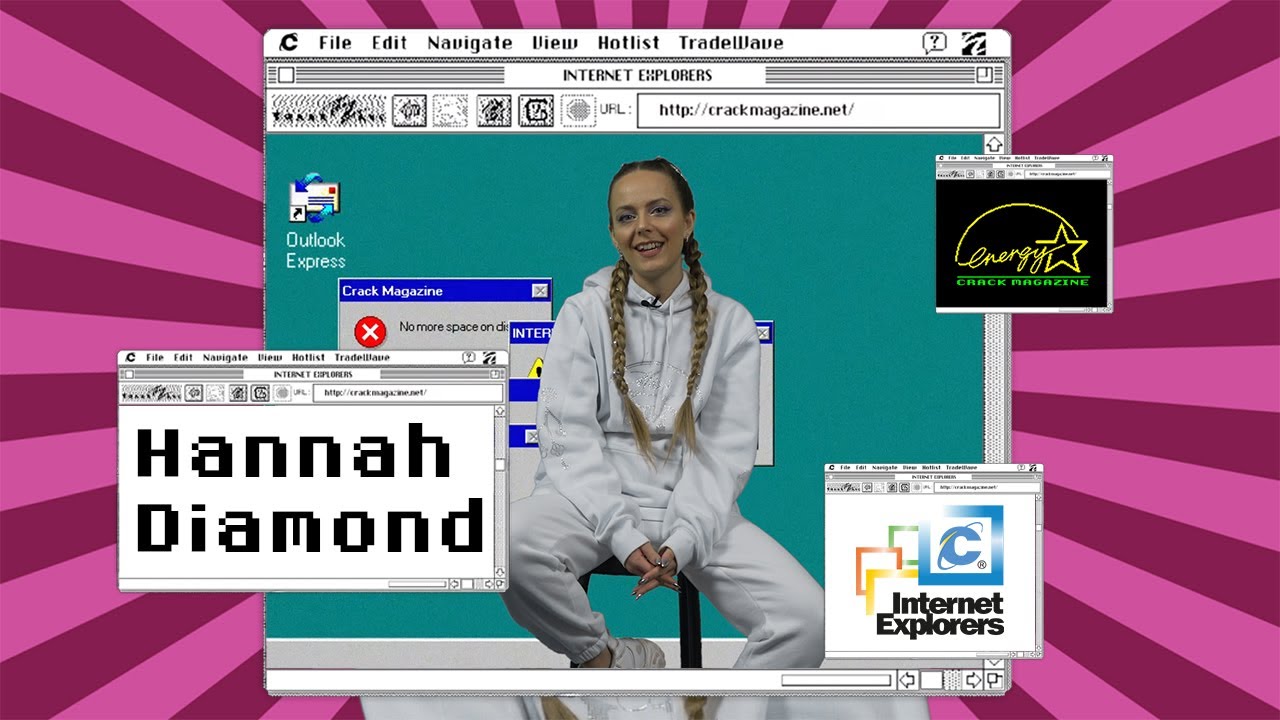Close the second dialog behind the person
1280x720 pixels.
tap(764, 333)
